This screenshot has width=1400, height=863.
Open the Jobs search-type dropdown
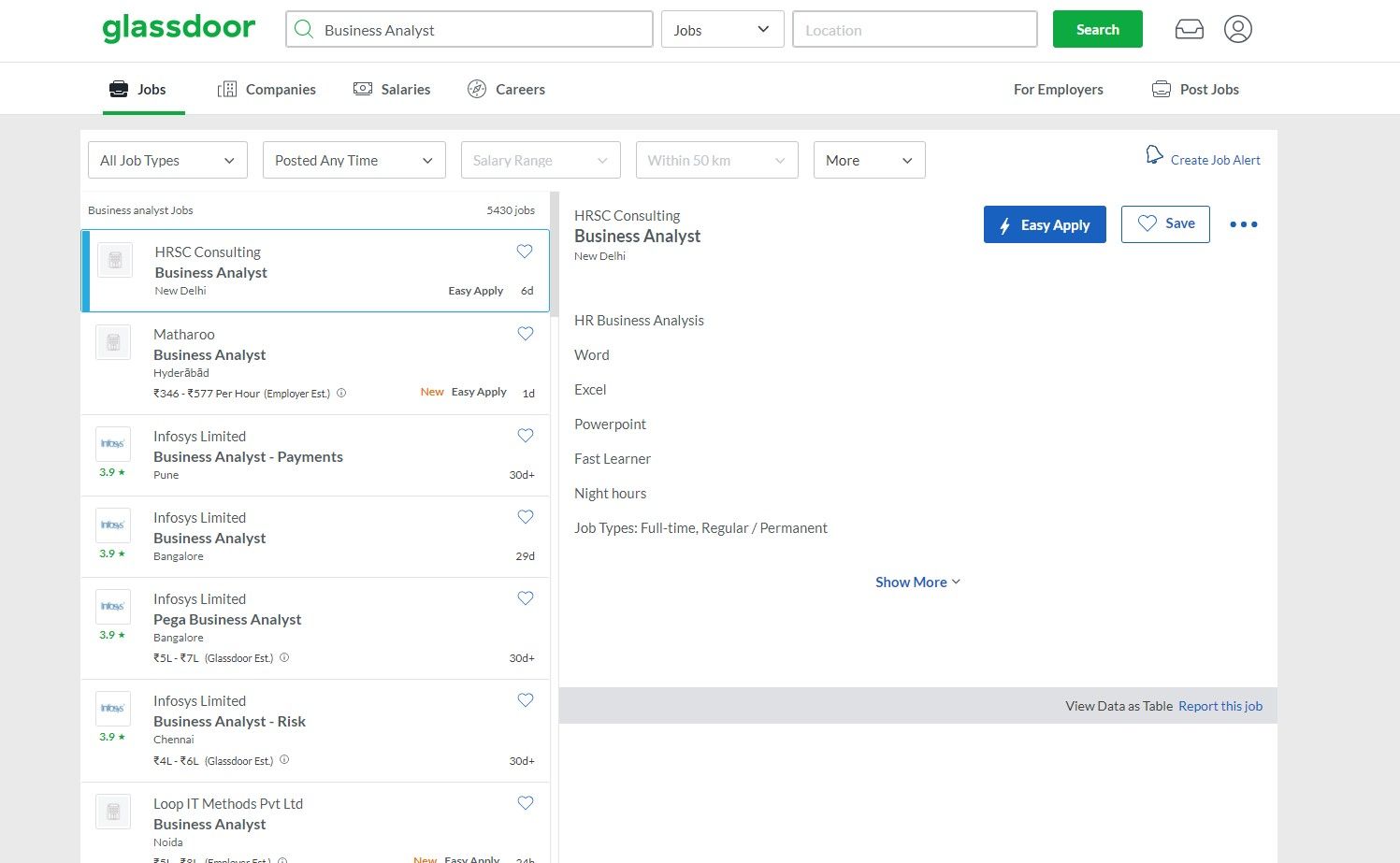(722, 30)
